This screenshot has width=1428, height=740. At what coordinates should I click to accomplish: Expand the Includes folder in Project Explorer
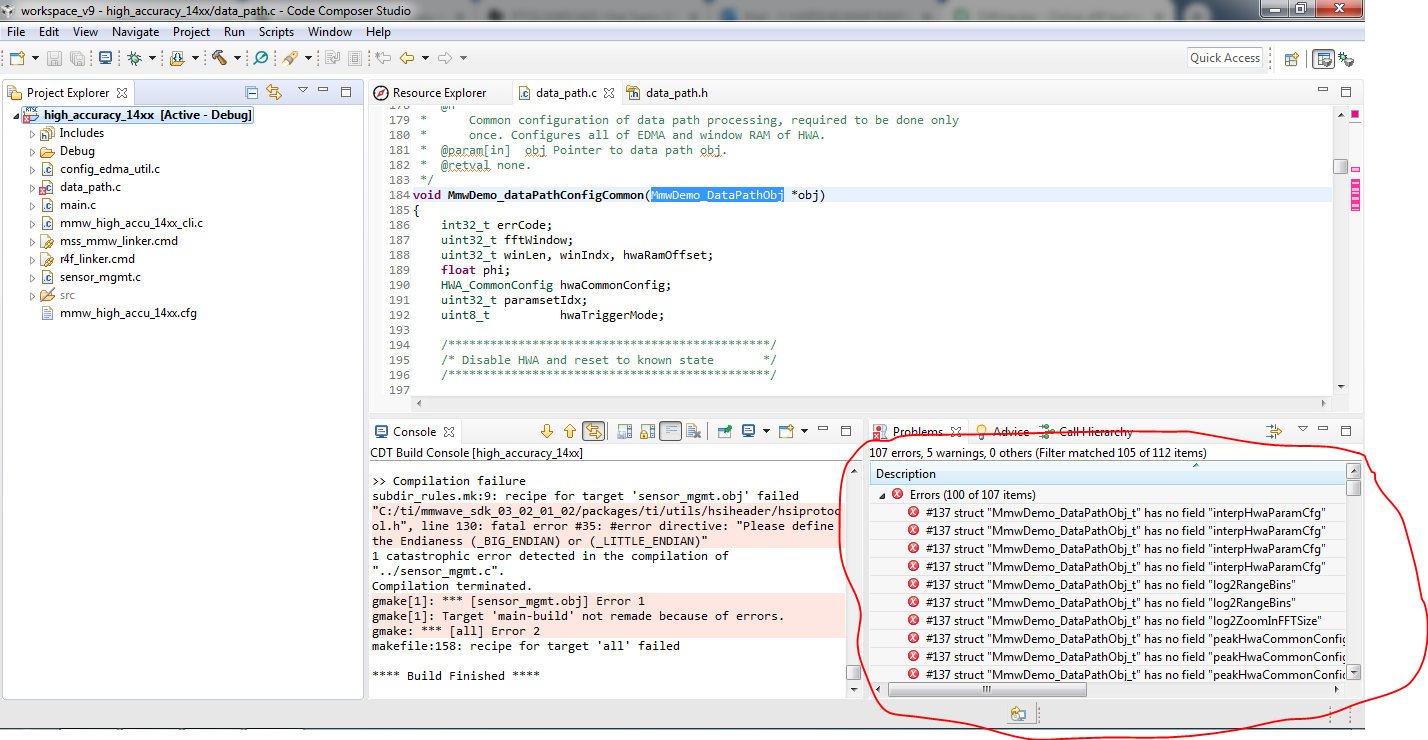tap(31, 132)
